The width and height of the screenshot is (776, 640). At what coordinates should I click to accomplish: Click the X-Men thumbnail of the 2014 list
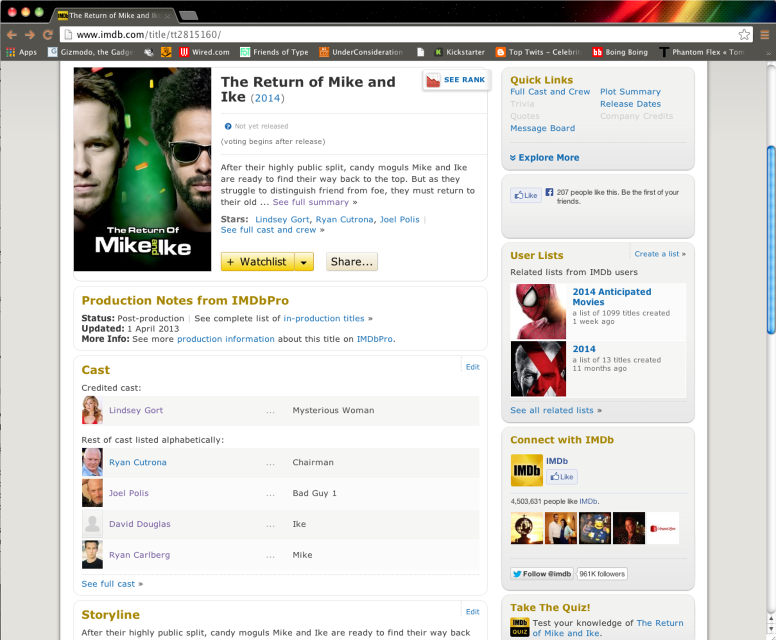click(538, 369)
